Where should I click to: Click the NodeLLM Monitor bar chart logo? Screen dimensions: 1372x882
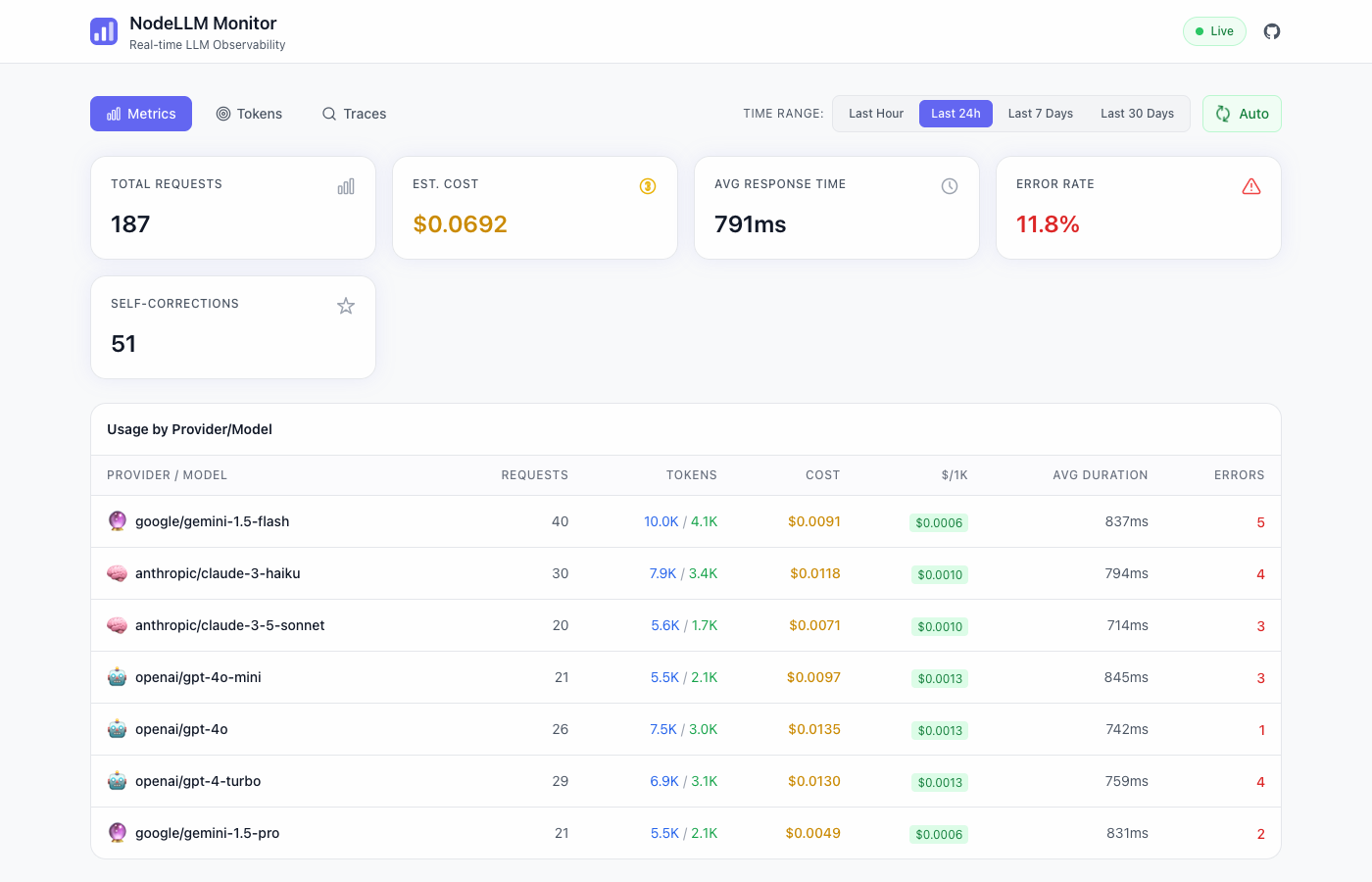103,30
